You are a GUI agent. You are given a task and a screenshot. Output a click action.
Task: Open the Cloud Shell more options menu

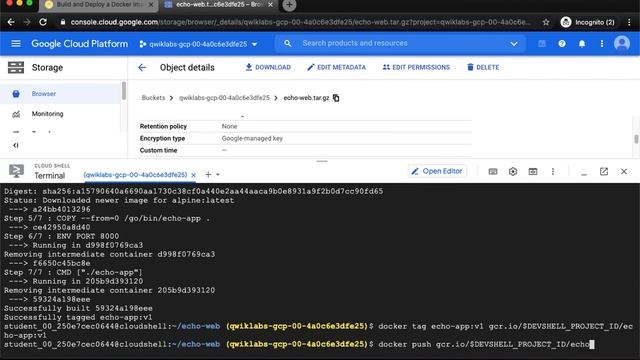coord(553,171)
